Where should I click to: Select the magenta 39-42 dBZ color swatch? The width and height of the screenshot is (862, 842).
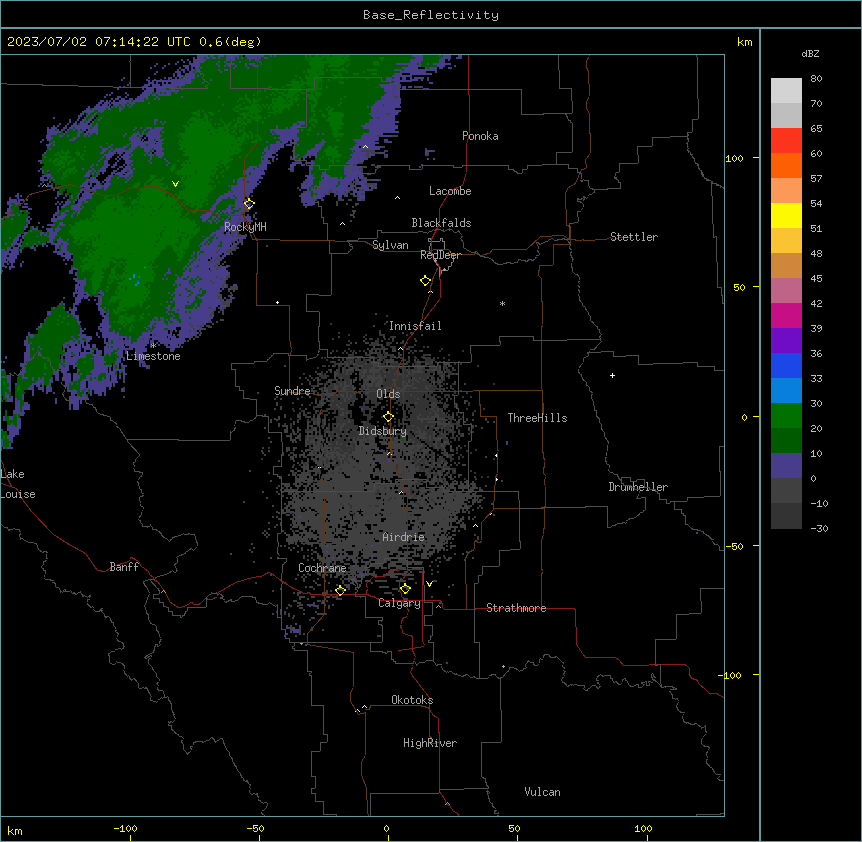pyautogui.click(x=786, y=315)
